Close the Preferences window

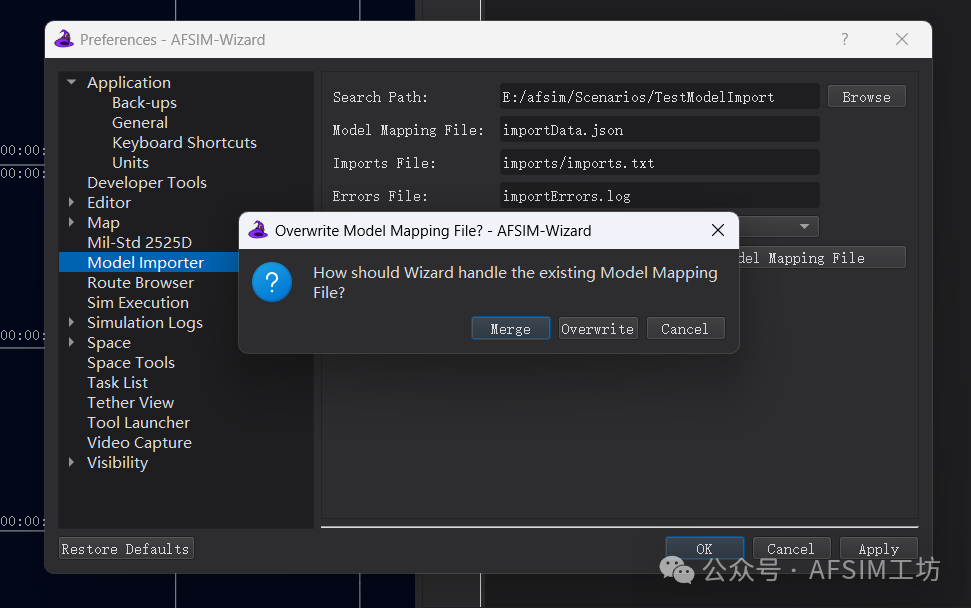tap(902, 39)
